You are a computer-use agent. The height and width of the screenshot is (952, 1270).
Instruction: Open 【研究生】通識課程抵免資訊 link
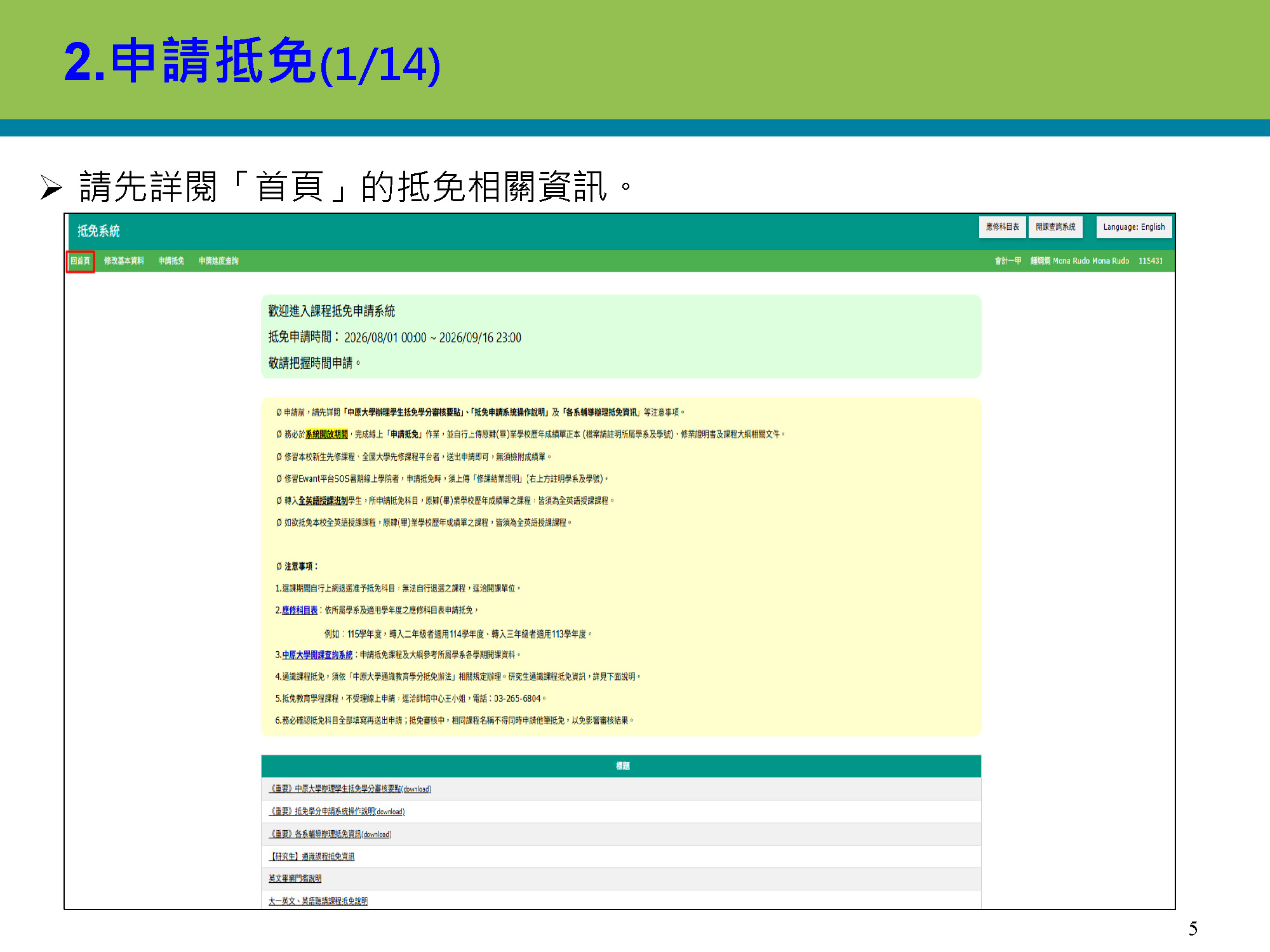(x=312, y=857)
